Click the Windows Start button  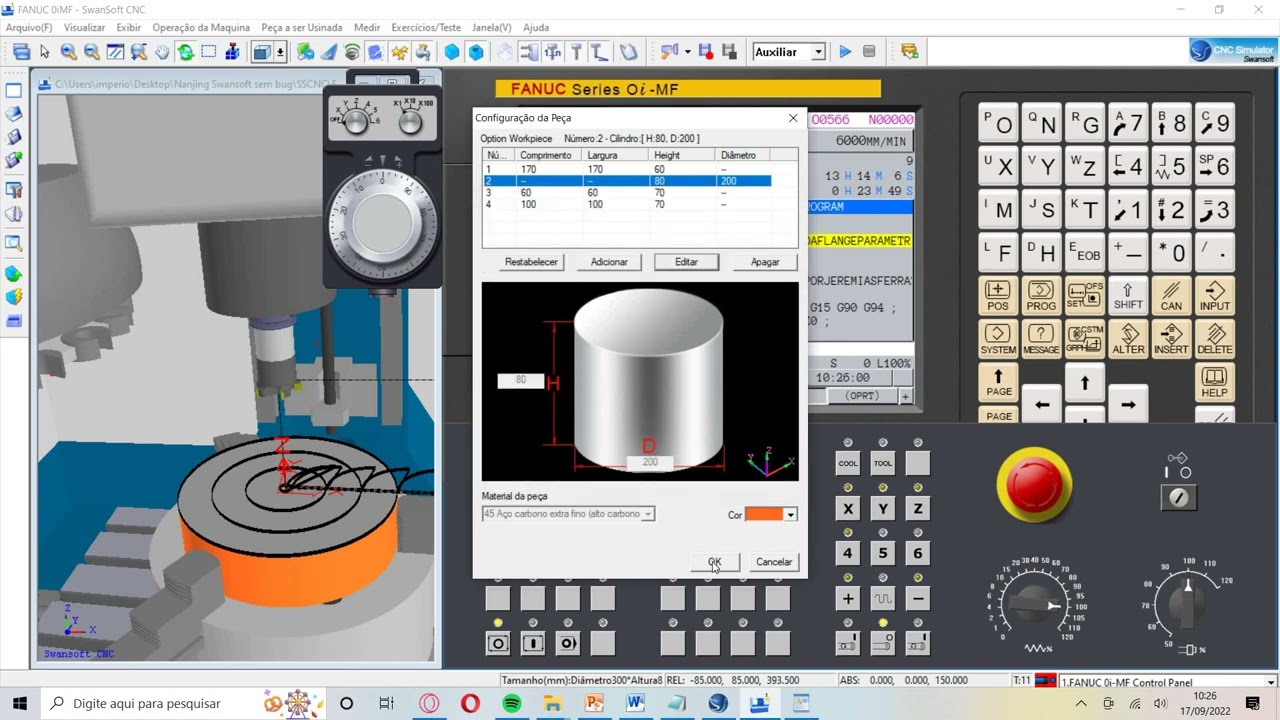[x=19, y=704]
